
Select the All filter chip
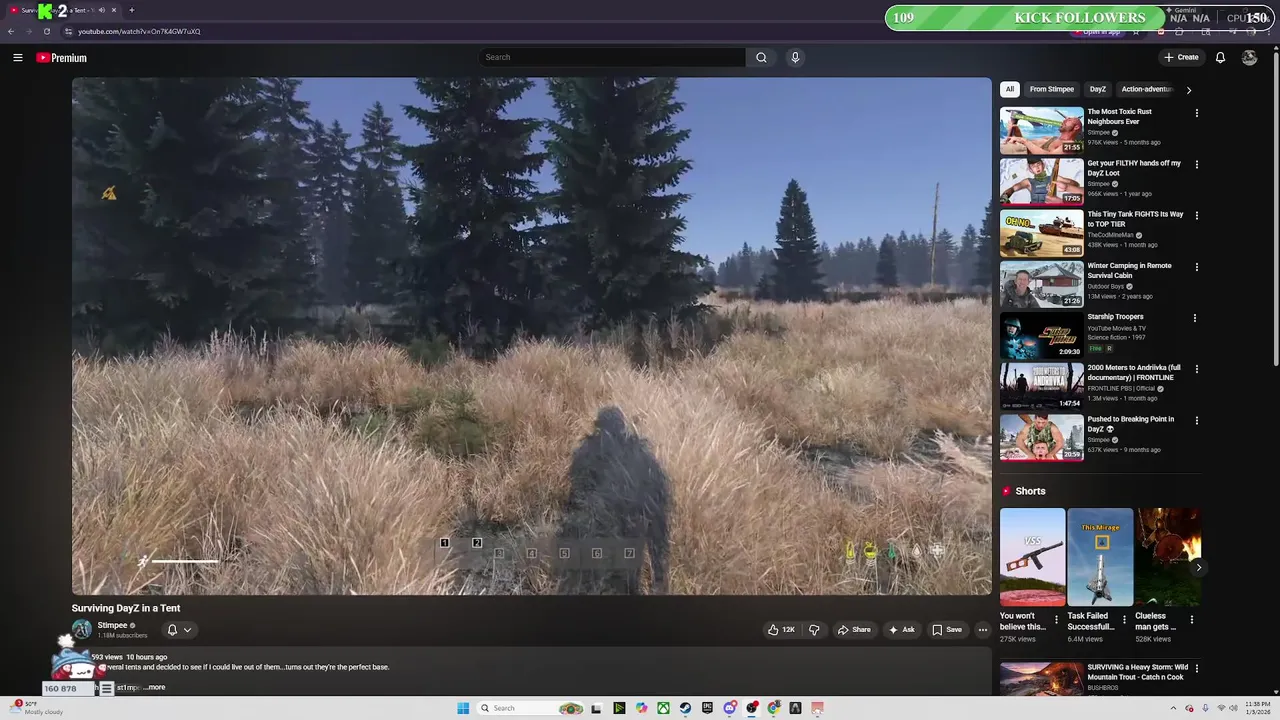[x=1010, y=89]
